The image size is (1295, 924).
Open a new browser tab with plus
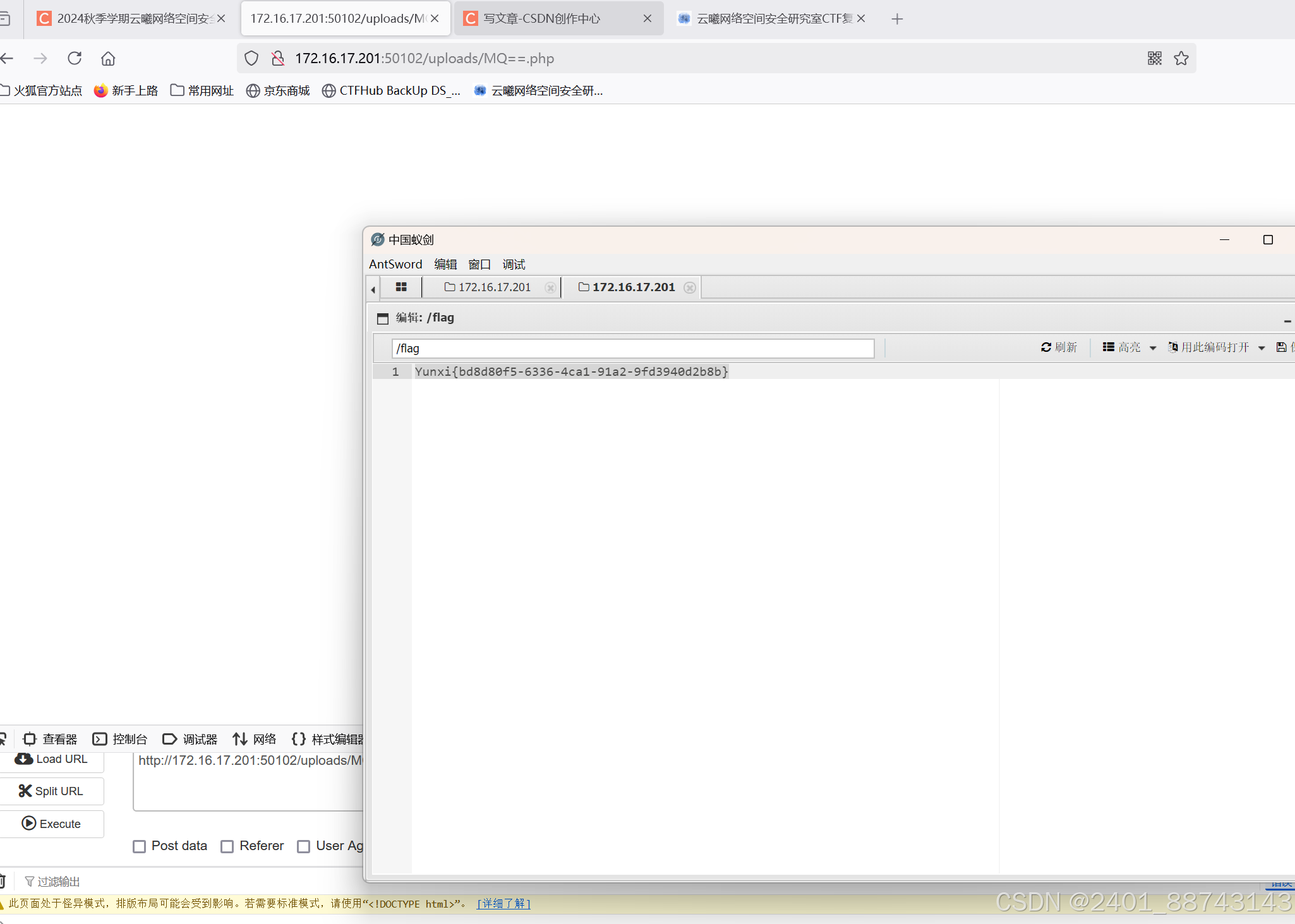(x=897, y=19)
